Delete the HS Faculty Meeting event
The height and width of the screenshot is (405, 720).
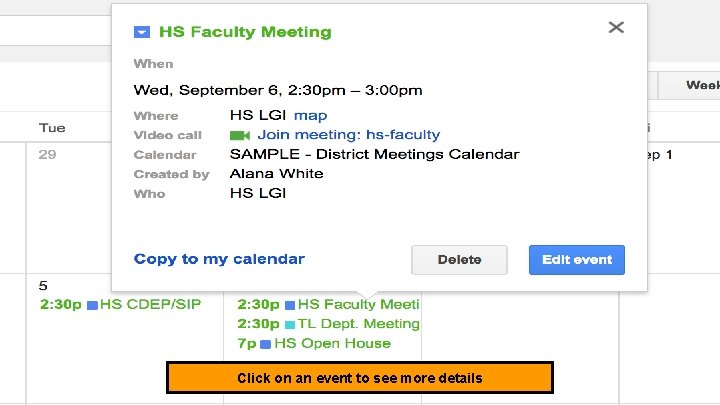point(459,260)
